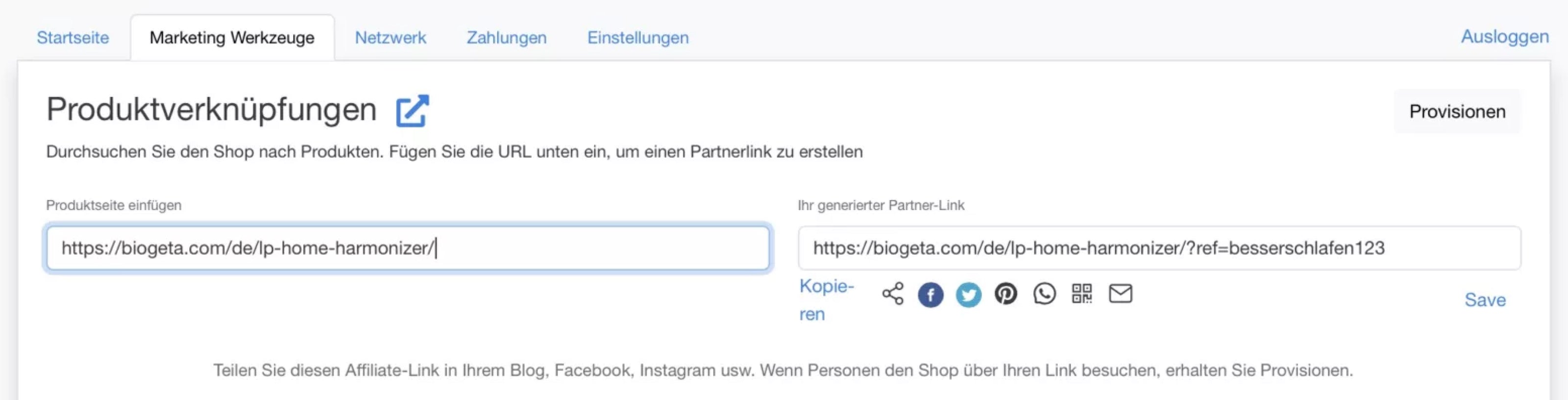Screen dimensions: 1568x400
Task: Pin the partner link on Pinterest
Action: point(1005,294)
